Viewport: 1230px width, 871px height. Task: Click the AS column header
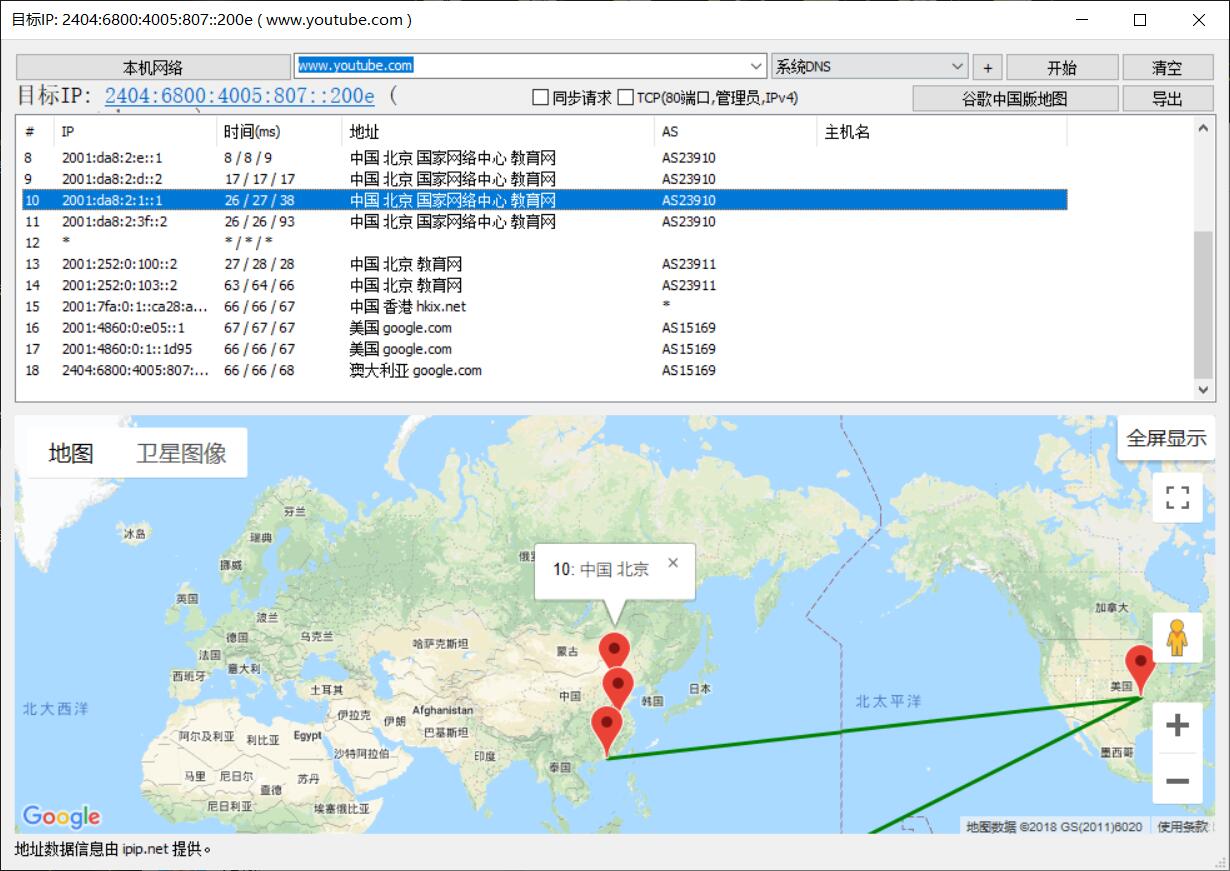click(x=736, y=132)
